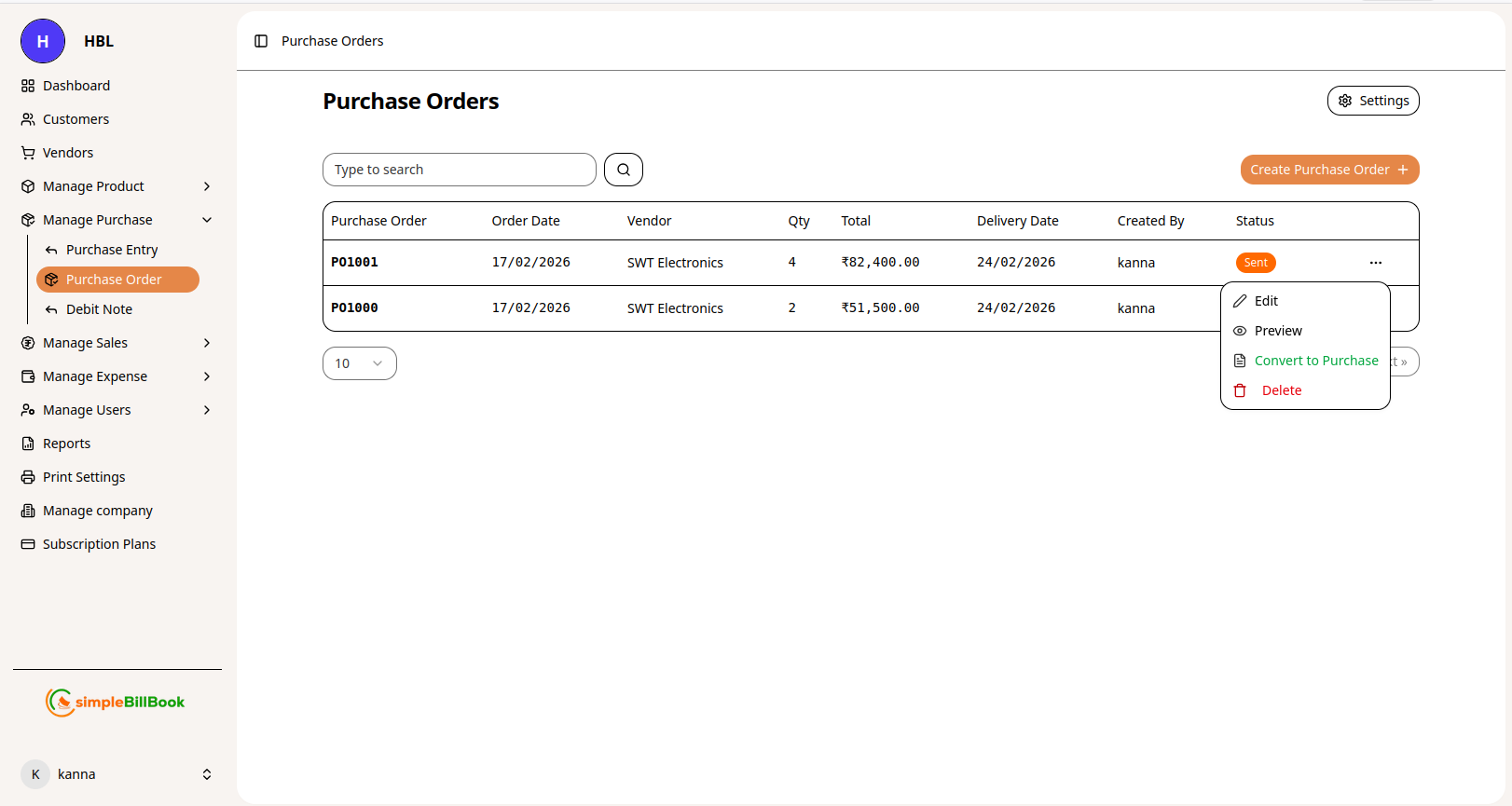
Task: Open Print Settings page
Action: point(83,477)
